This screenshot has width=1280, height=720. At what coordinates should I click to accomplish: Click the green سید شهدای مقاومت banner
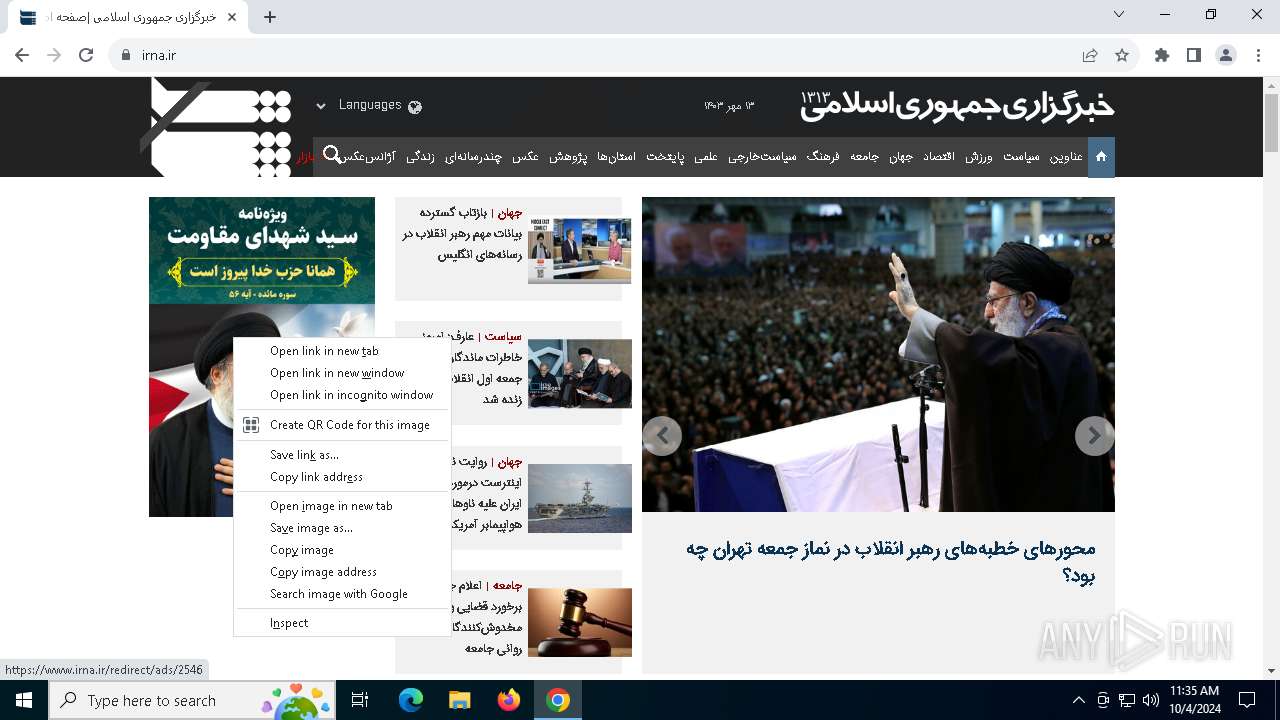tap(262, 250)
